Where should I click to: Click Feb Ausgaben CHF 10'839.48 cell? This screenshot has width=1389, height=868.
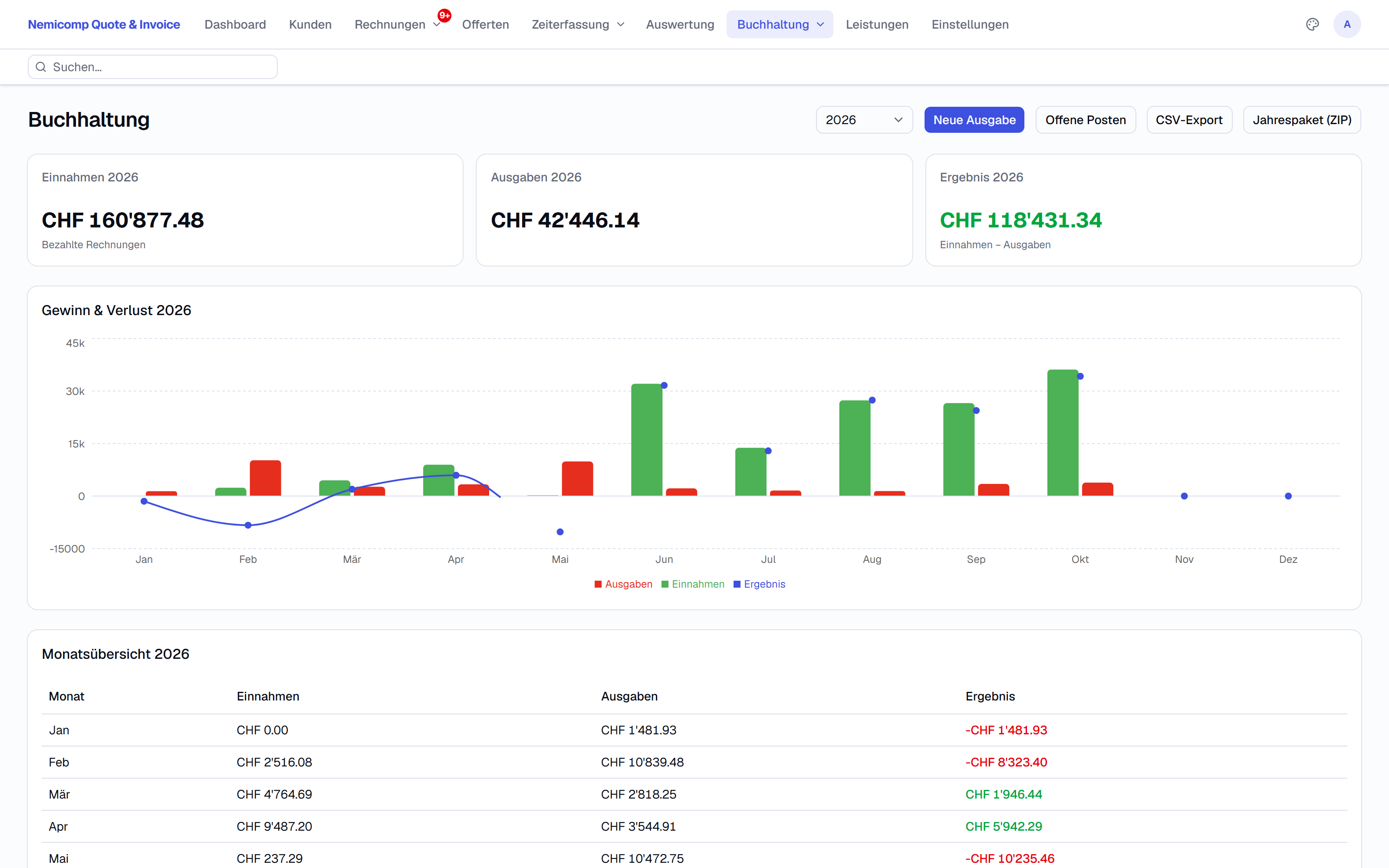(x=642, y=763)
